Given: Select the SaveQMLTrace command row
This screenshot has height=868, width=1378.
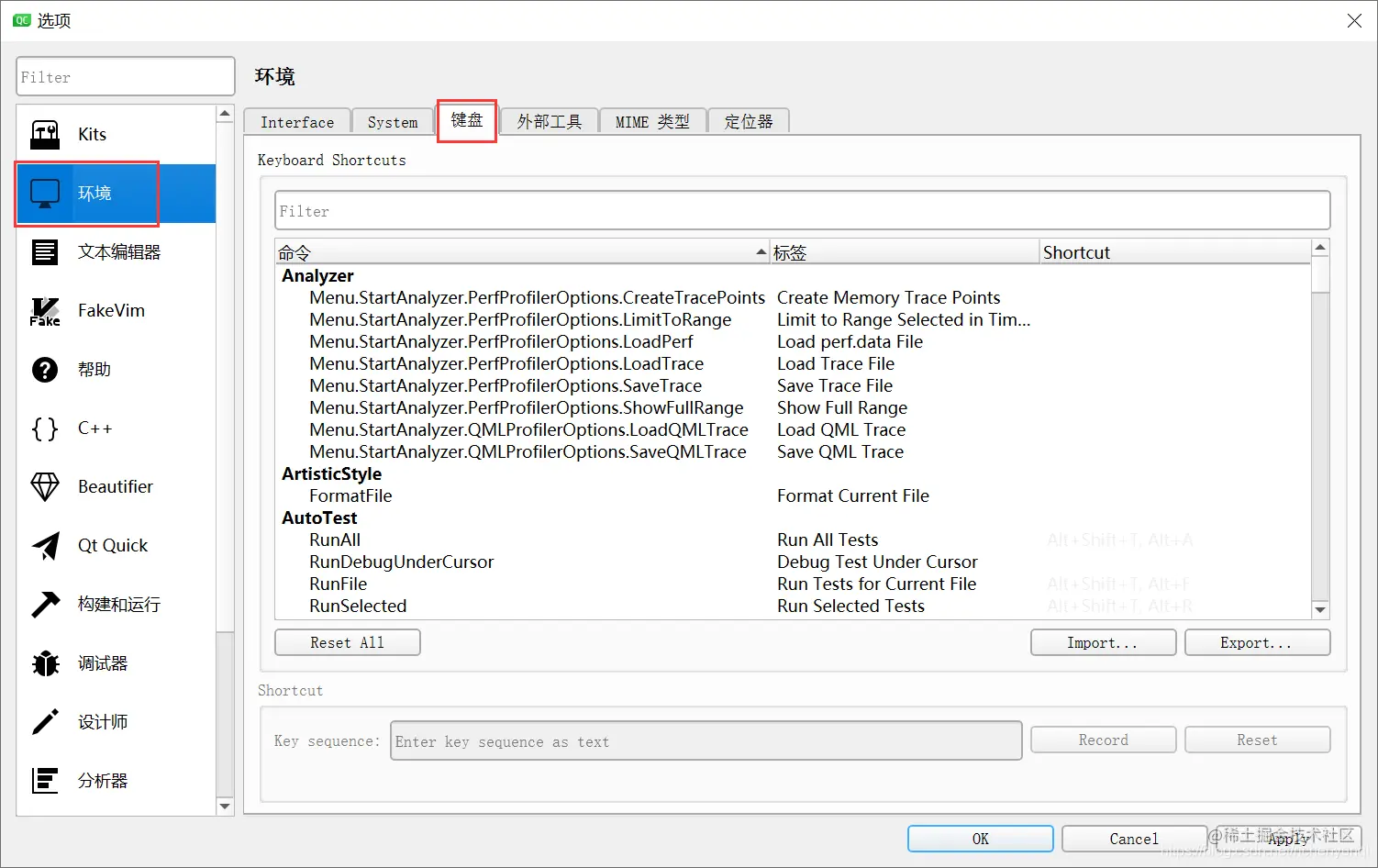Looking at the screenshot, I should (793, 452).
